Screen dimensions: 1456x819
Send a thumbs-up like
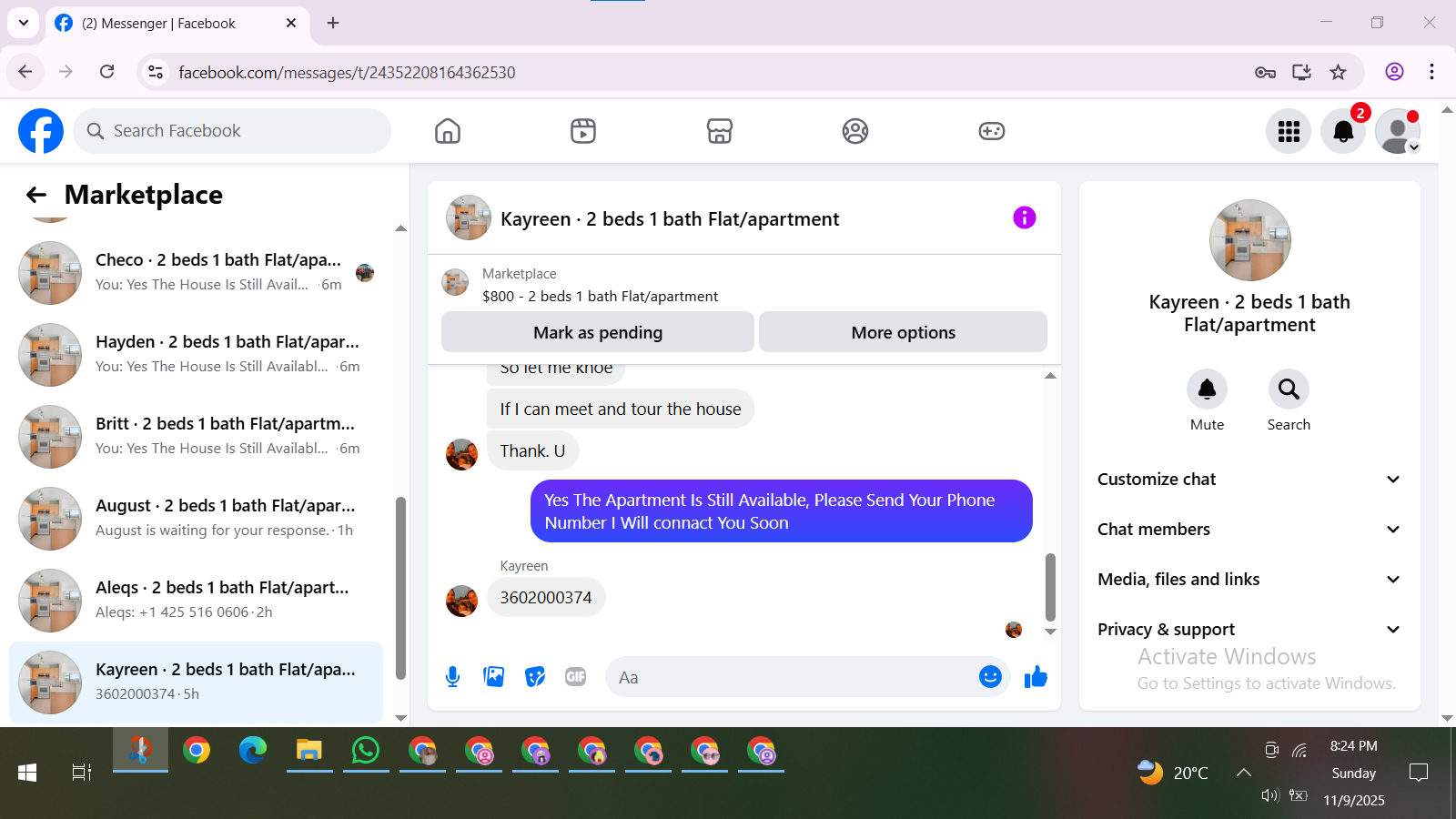pos(1036,677)
